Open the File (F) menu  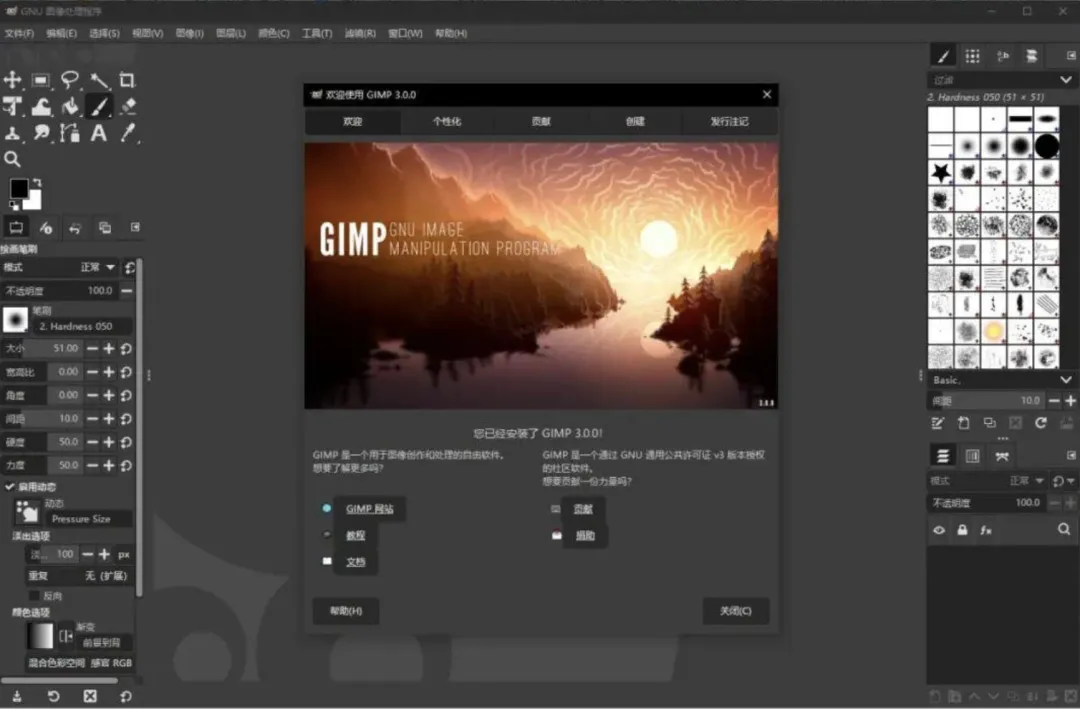pyautogui.click(x=19, y=33)
